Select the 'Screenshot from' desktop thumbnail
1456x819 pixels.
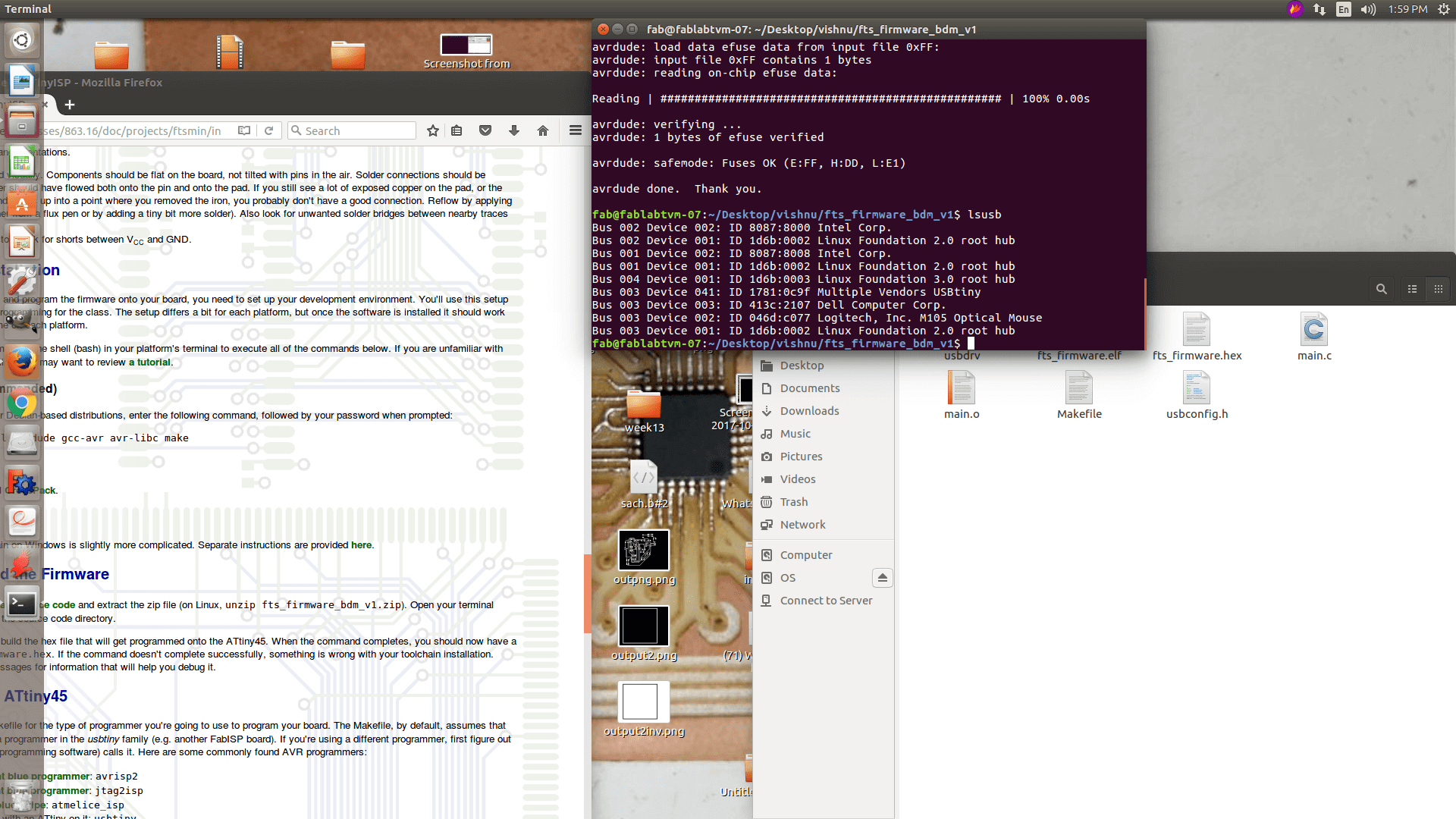(x=466, y=52)
